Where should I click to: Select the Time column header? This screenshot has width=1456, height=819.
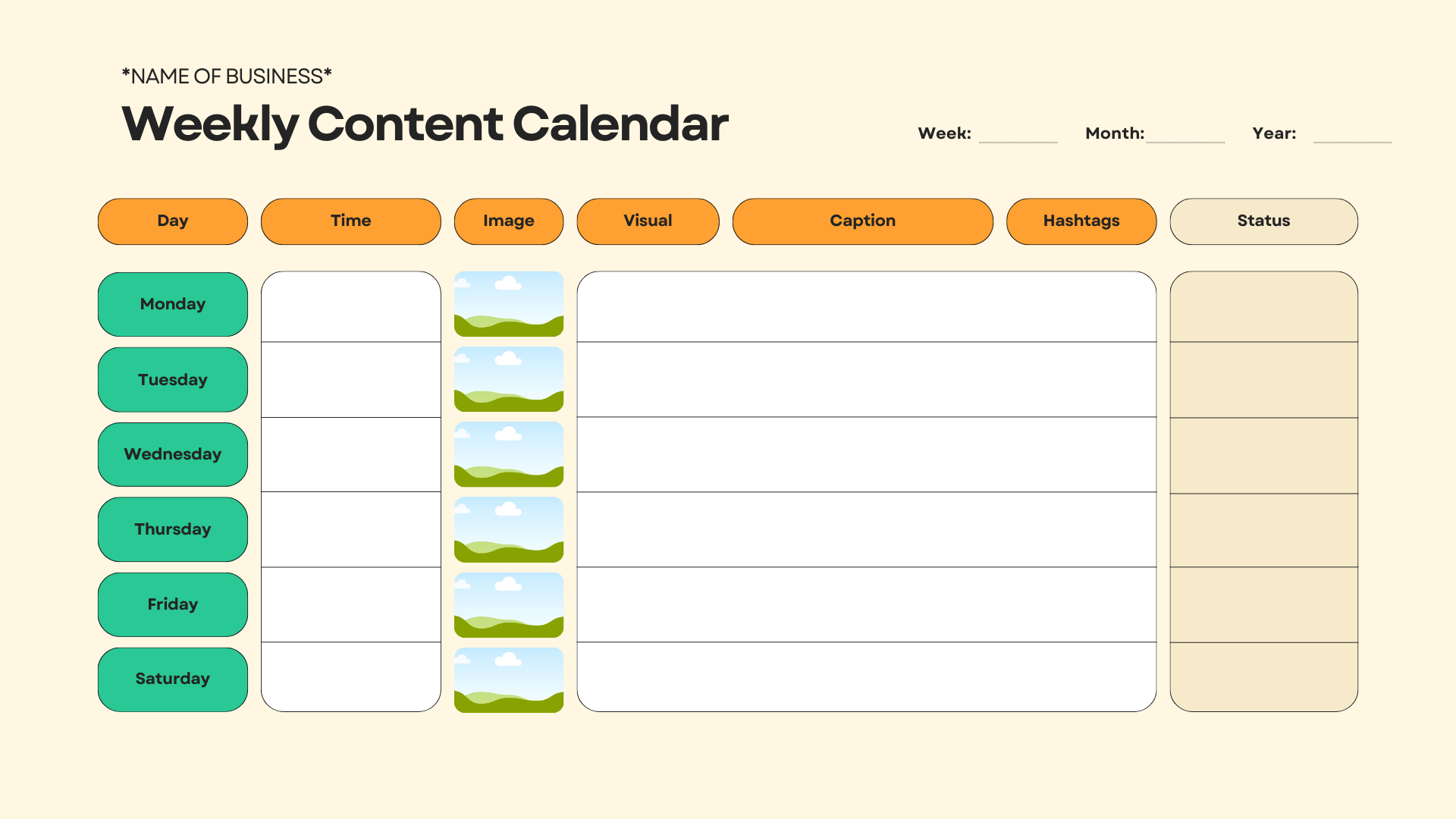coord(350,221)
